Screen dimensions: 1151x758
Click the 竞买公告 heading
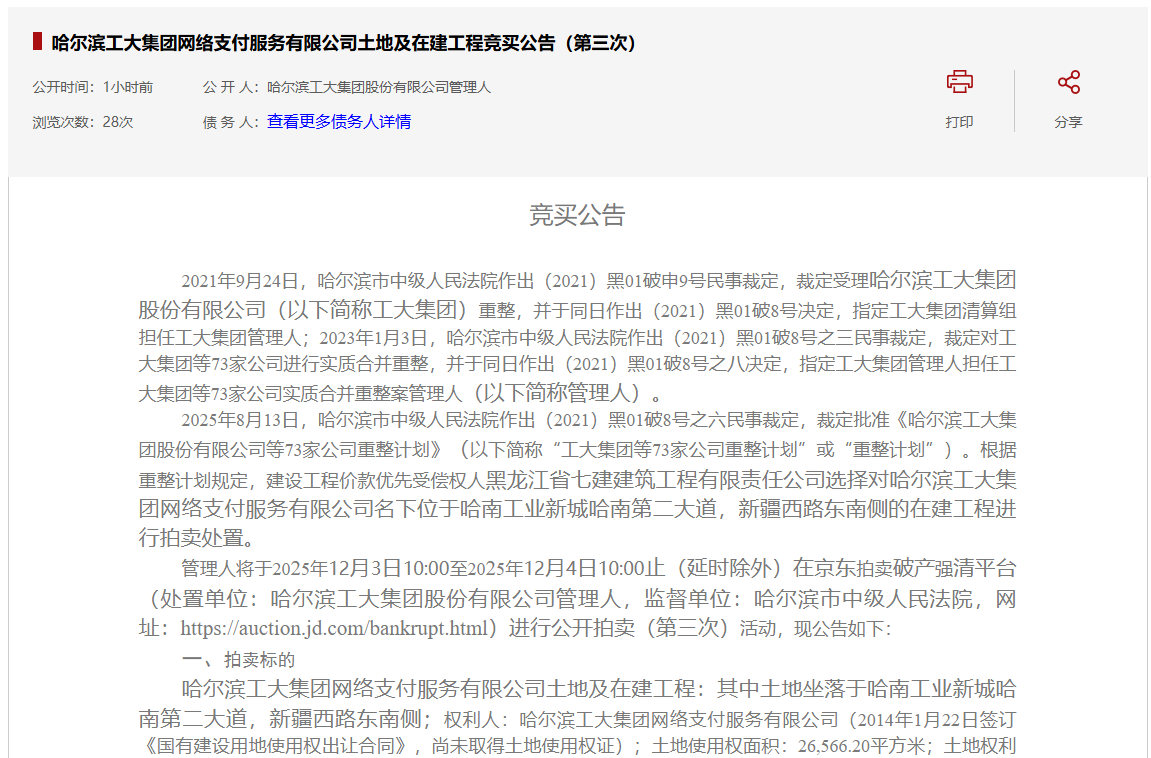(577, 215)
